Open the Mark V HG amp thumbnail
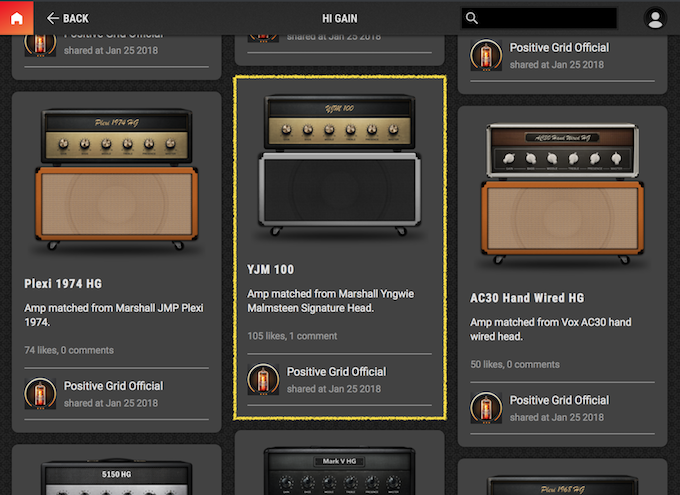This screenshot has width=680, height=495. coord(340,471)
